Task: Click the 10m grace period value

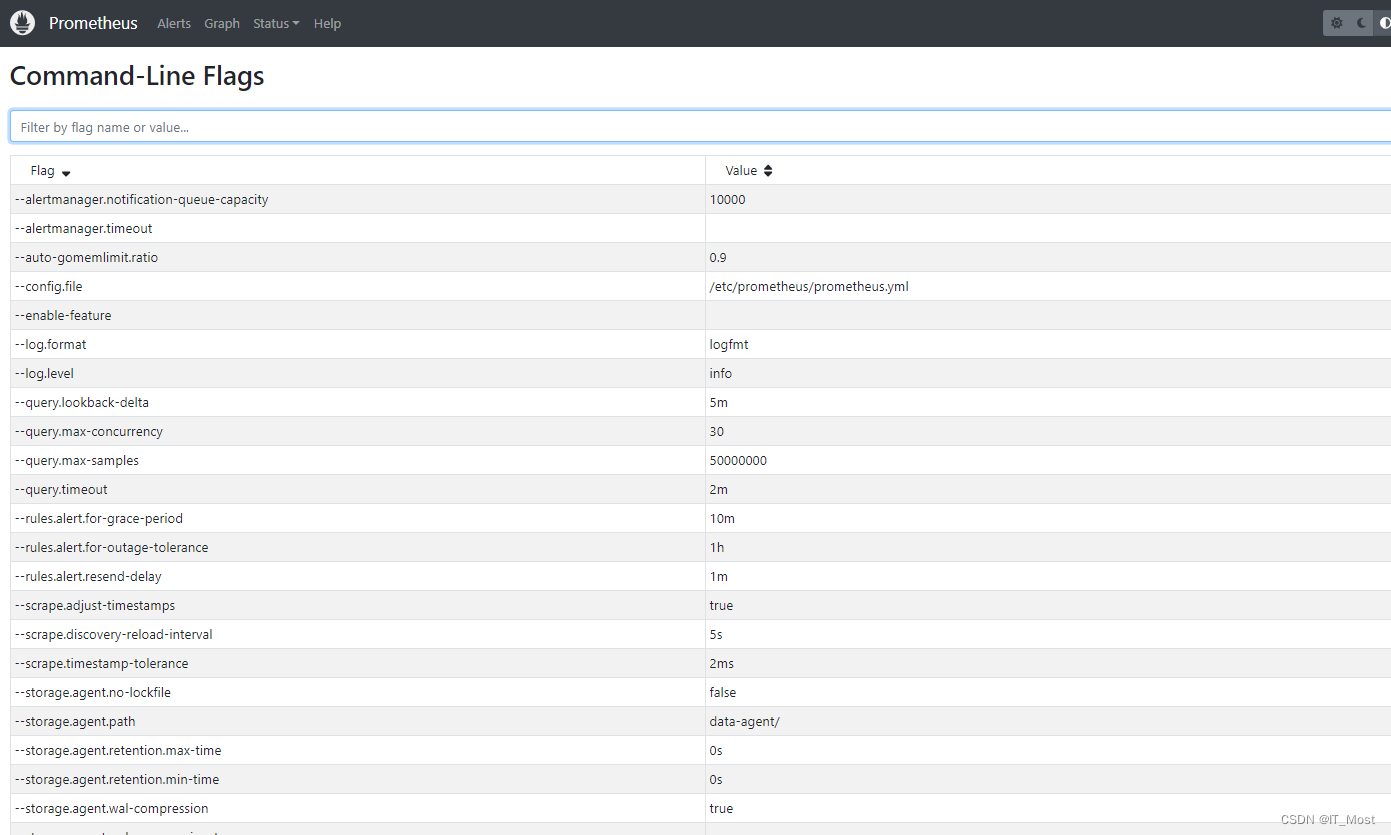Action: 722,519
